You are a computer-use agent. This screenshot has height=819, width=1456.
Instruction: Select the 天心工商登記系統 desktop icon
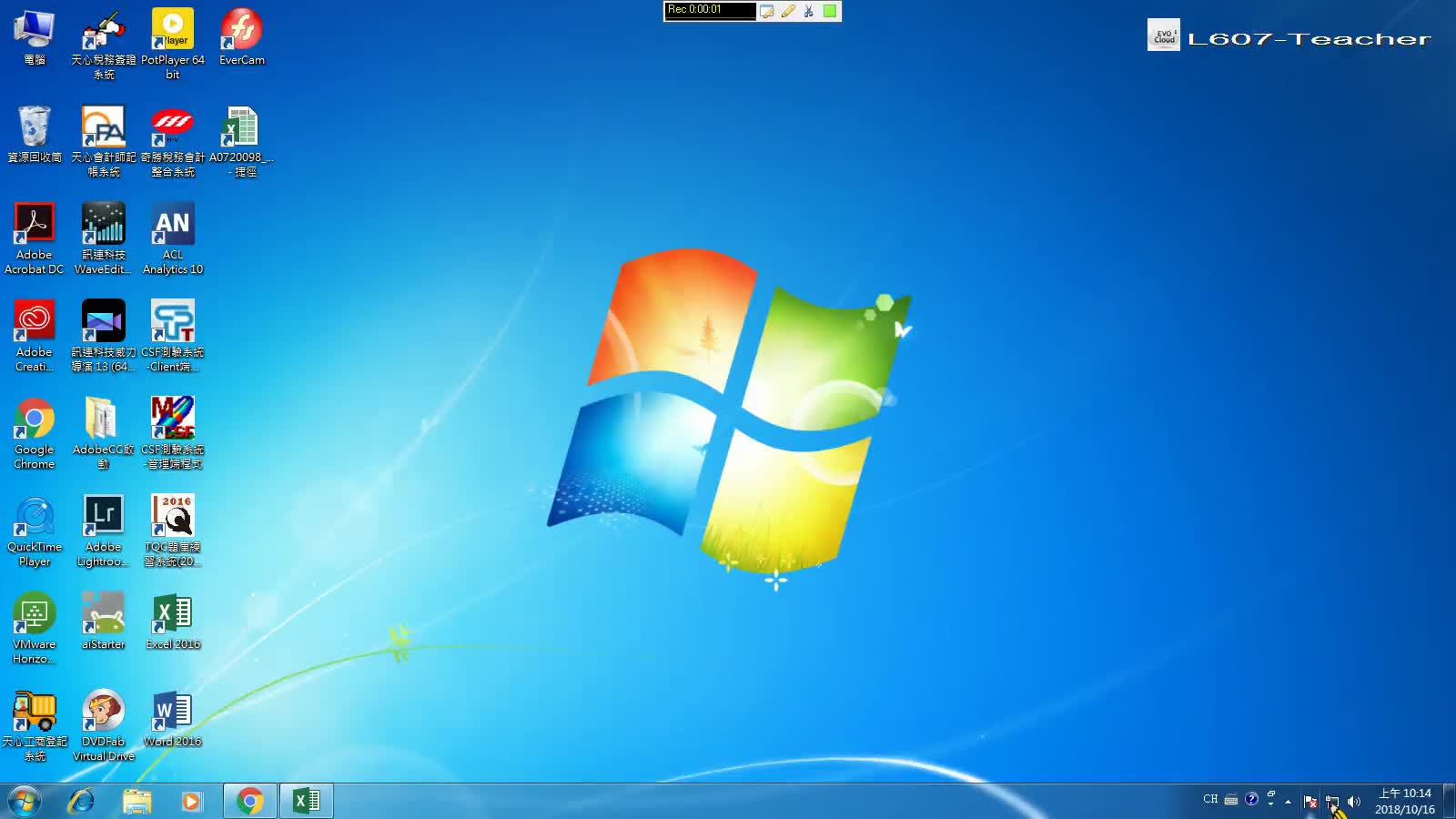(x=35, y=726)
